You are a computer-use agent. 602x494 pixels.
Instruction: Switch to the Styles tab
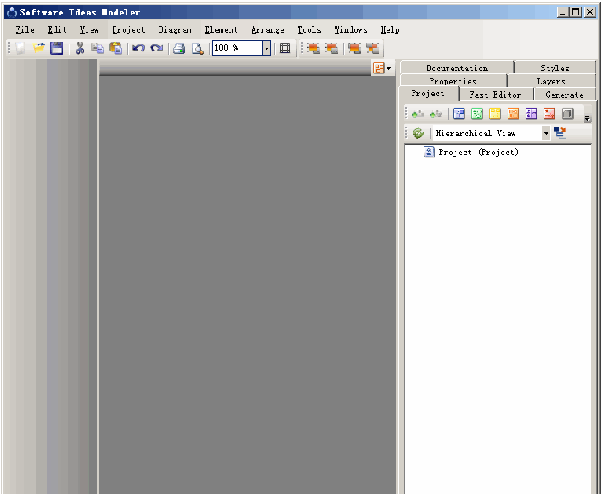pos(555,68)
